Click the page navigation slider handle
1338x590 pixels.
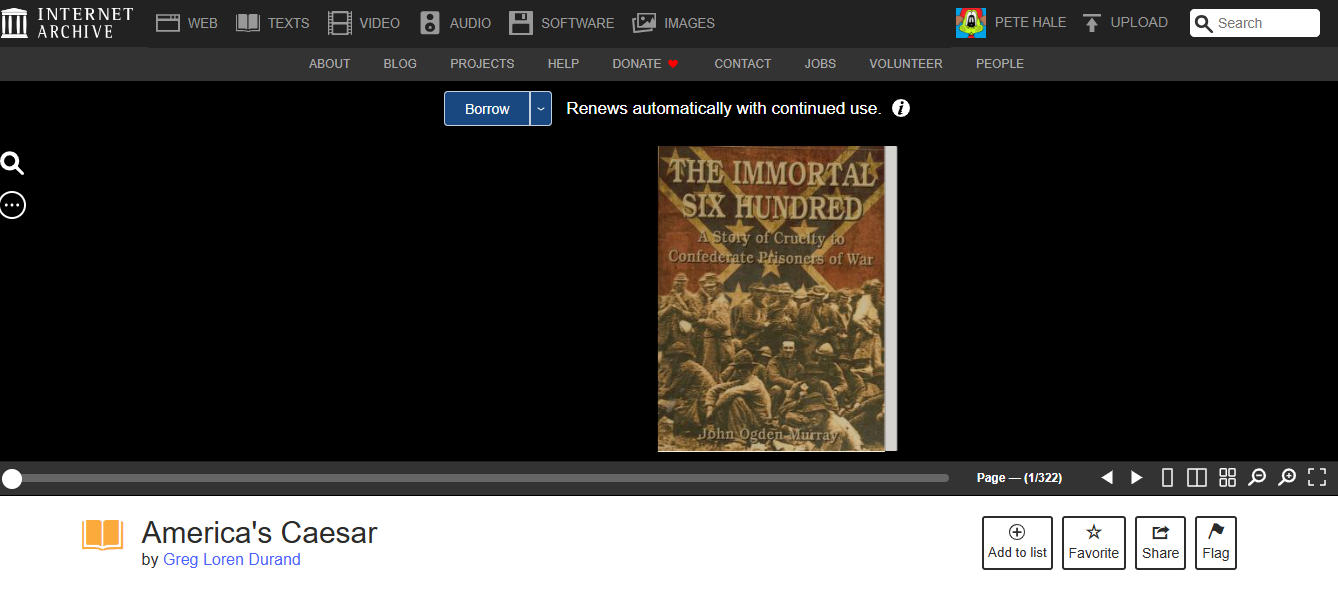coord(11,479)
